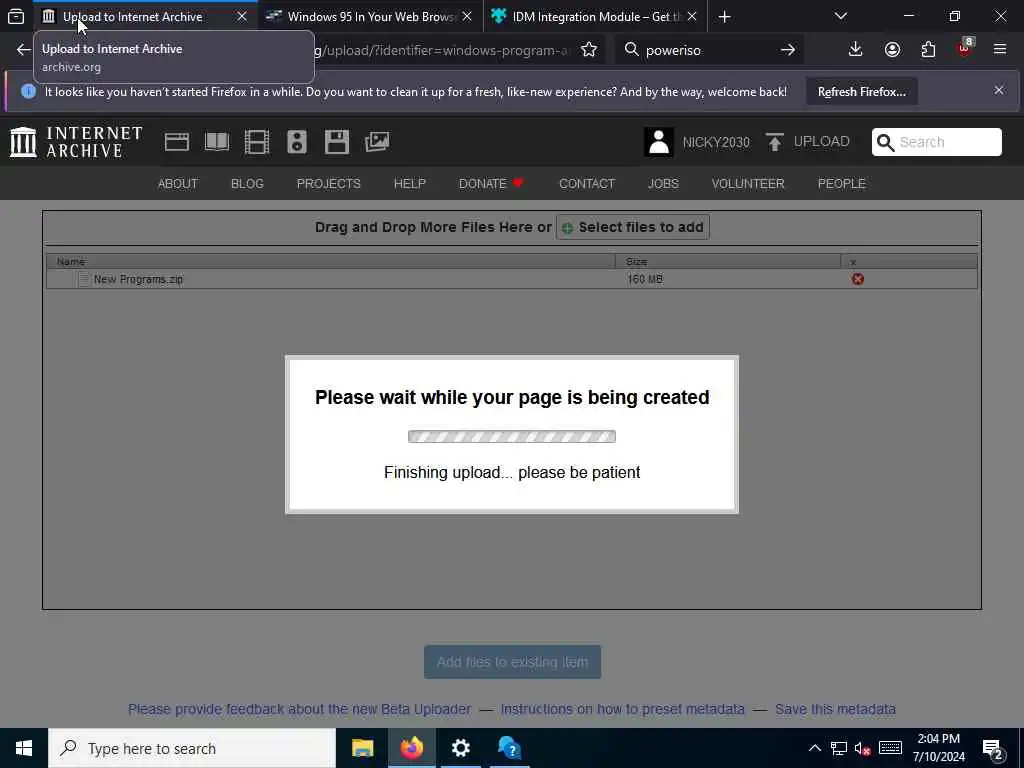Click the Save this metadata link
Screen dimensions: 1024x768
click(835, 709)
